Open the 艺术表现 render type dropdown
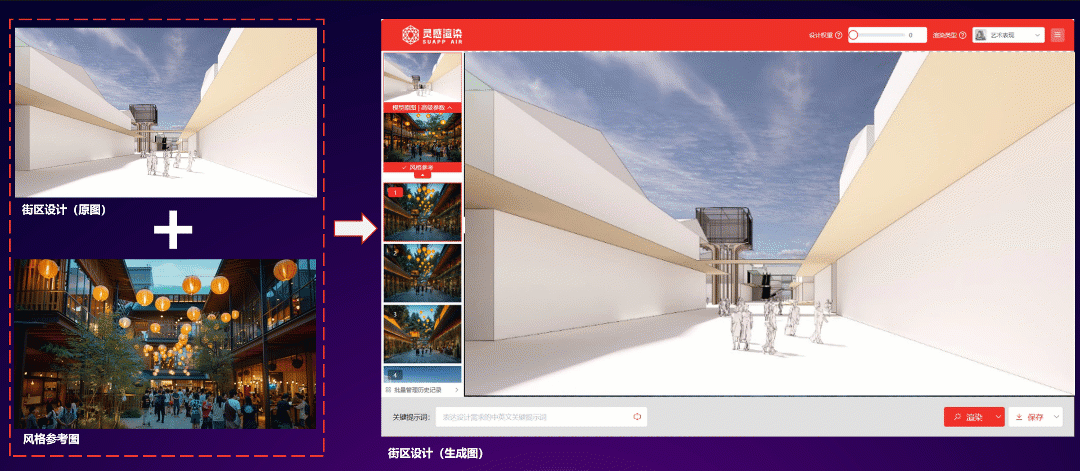This screenshot has height=471, width=1080. (1009, 35)
